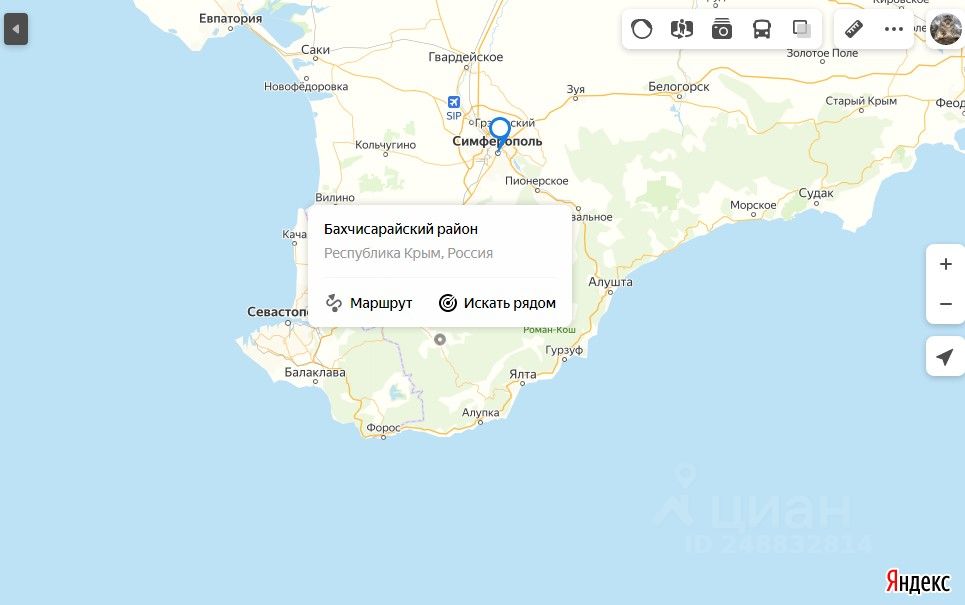Open the traffic layer circle icon
Viewport: 965px width, 605px height.
coord(641,29)
